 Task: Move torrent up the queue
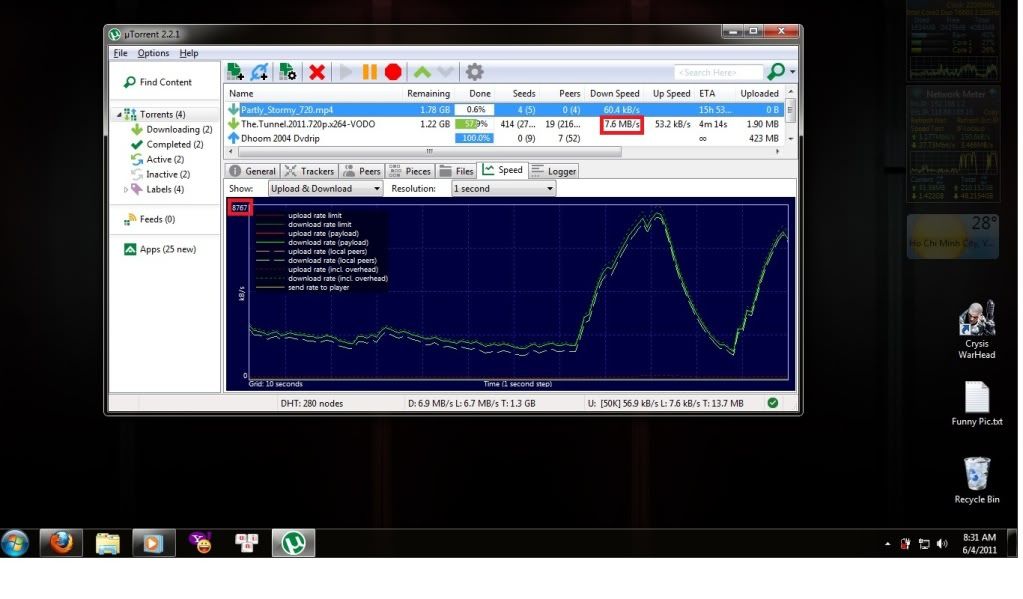pos(422,72)
